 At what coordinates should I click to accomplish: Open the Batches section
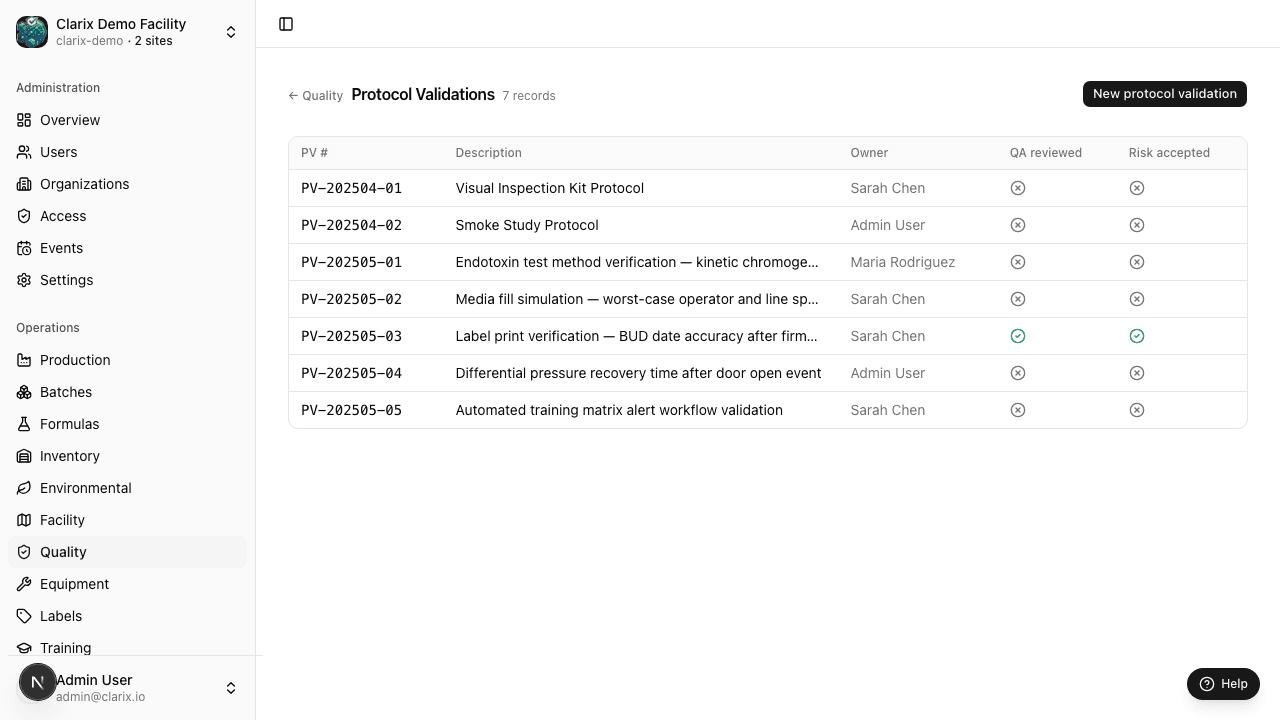tap(127, 392)
